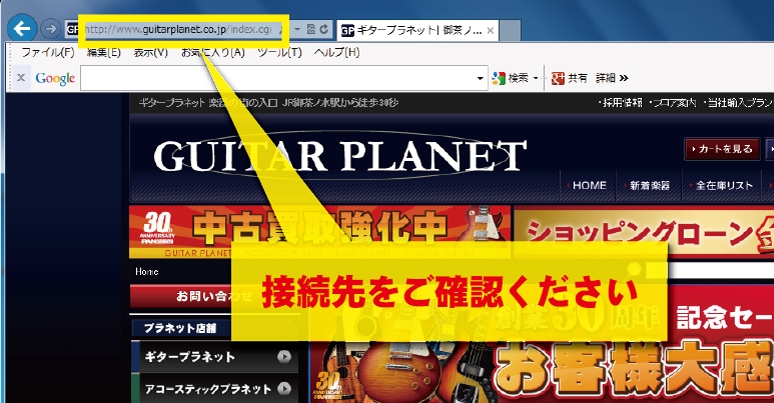The image size is (774, 403).
Task: Expand the Google search box history dropdown
Action: tap(480, 79)
